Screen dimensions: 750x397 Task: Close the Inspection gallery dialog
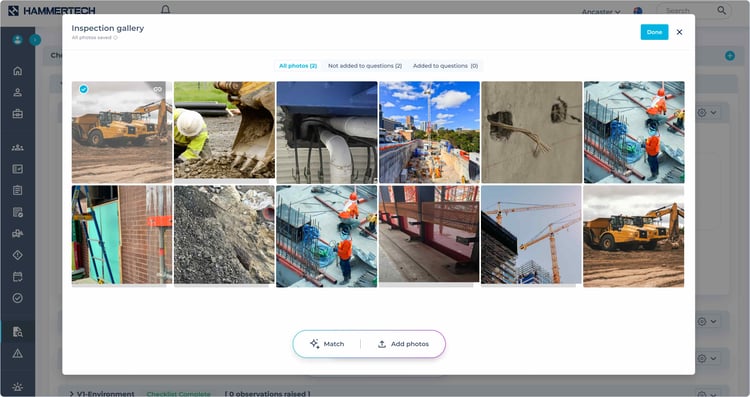pyautogui.click(x=679, y=32)
